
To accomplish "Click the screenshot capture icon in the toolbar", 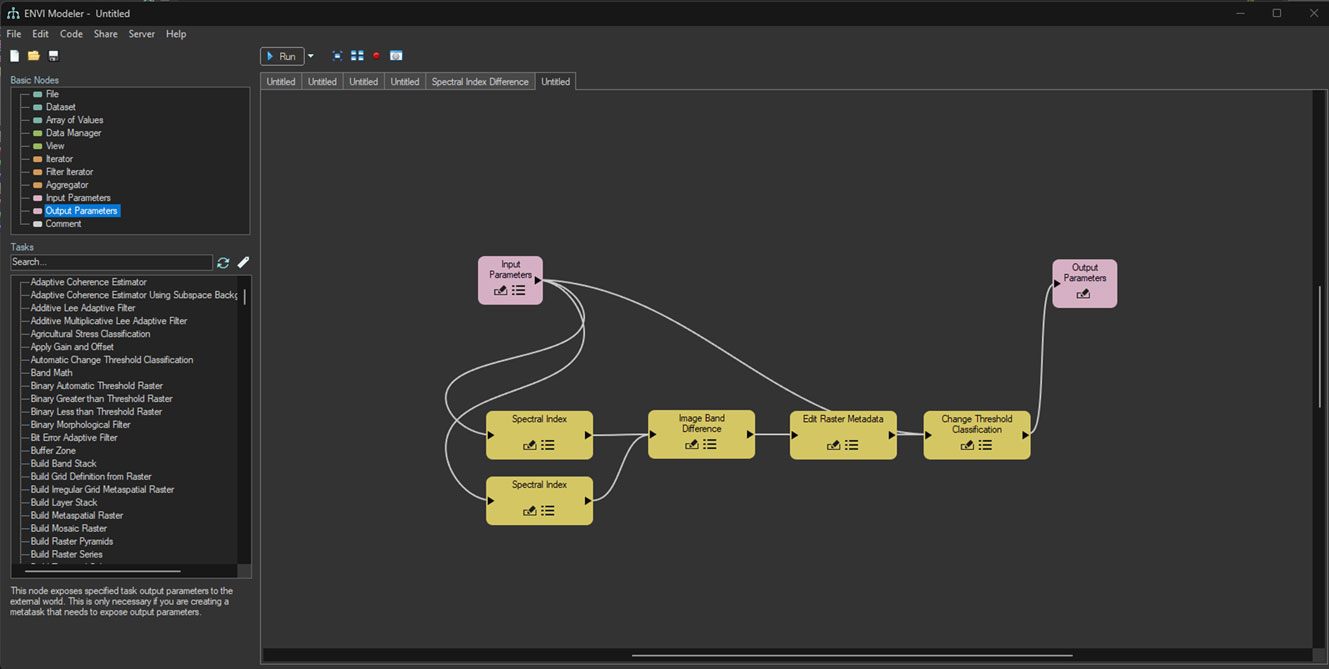I will [x=396, y=56].
